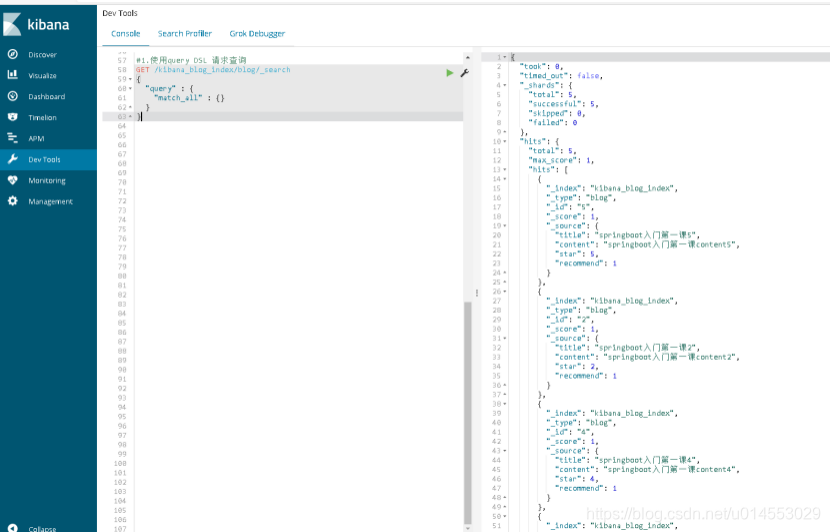Collapse third hit at output line 38
This screenshot has height=532, width=830.
tap(505, 404)
